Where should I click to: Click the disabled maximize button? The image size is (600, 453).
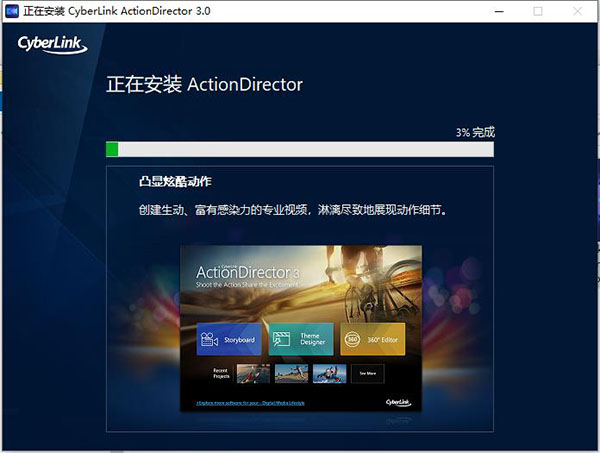point(538,11)
